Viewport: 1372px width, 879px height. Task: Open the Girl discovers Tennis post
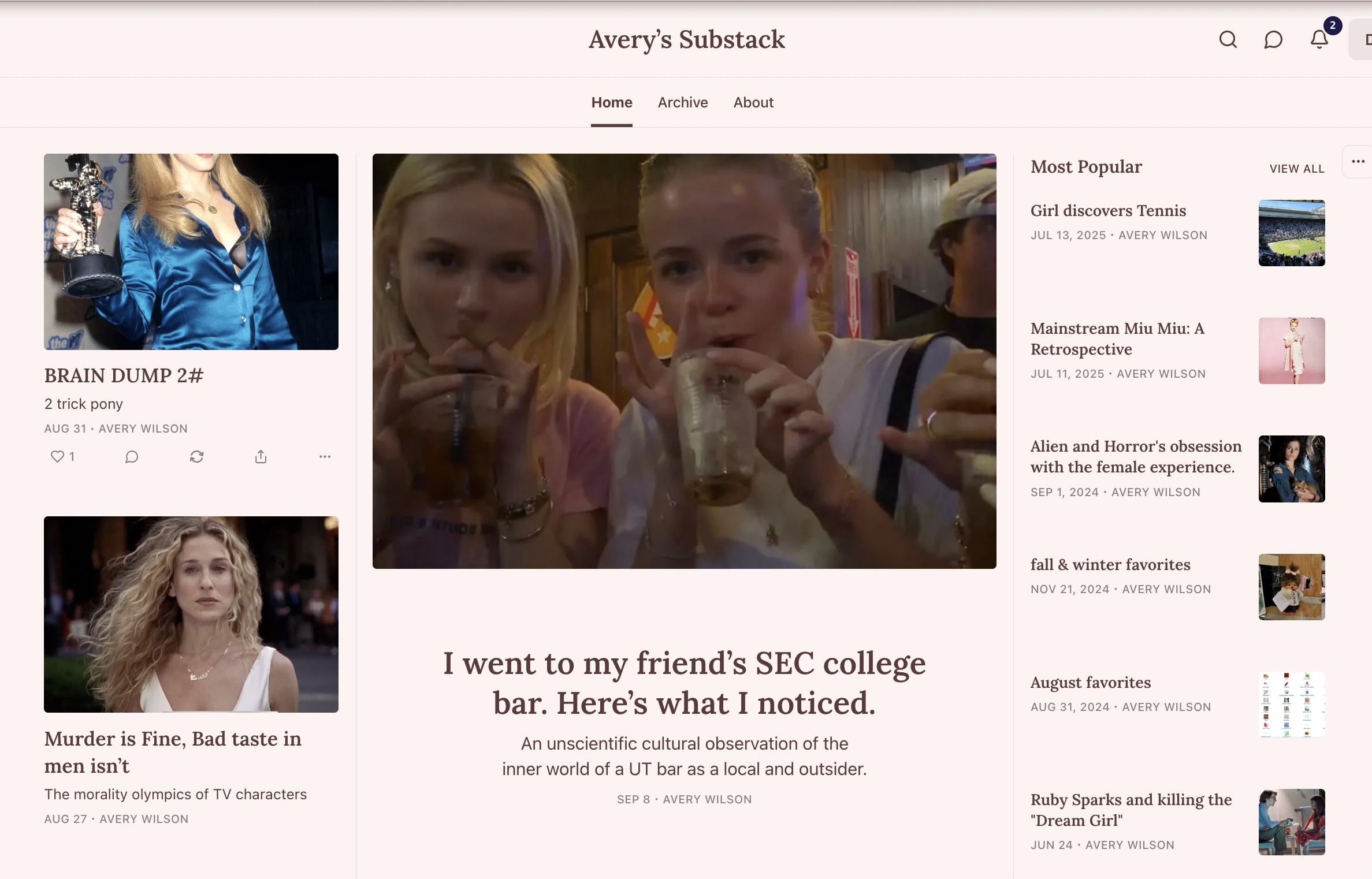pos(1108,211)
